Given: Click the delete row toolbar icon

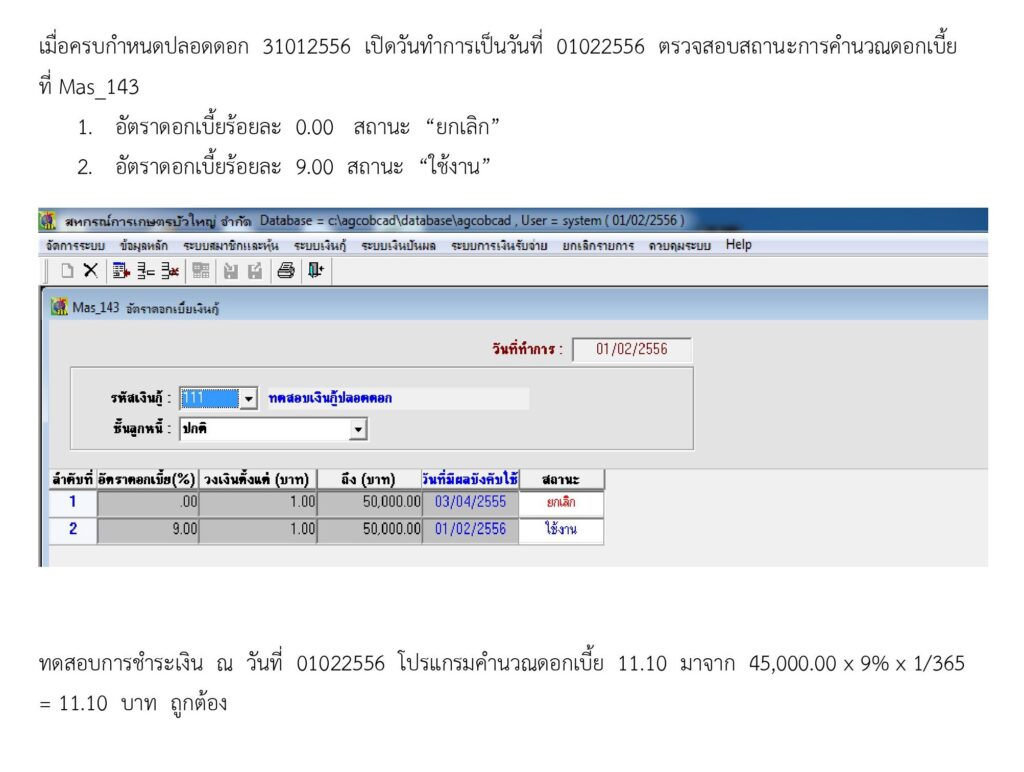Looking at the screenshot, I should (168, 270).
